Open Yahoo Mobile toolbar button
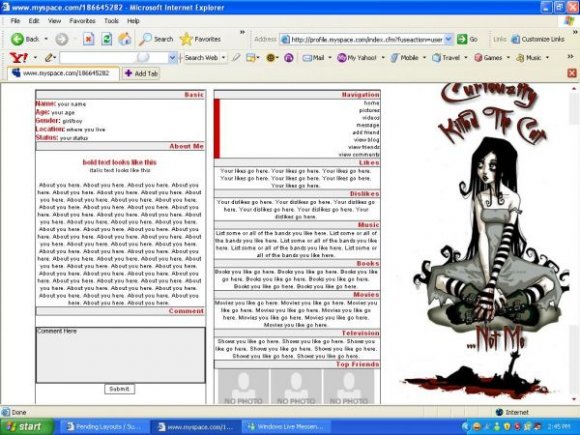The image size is (580, 435). coord(405,57)
